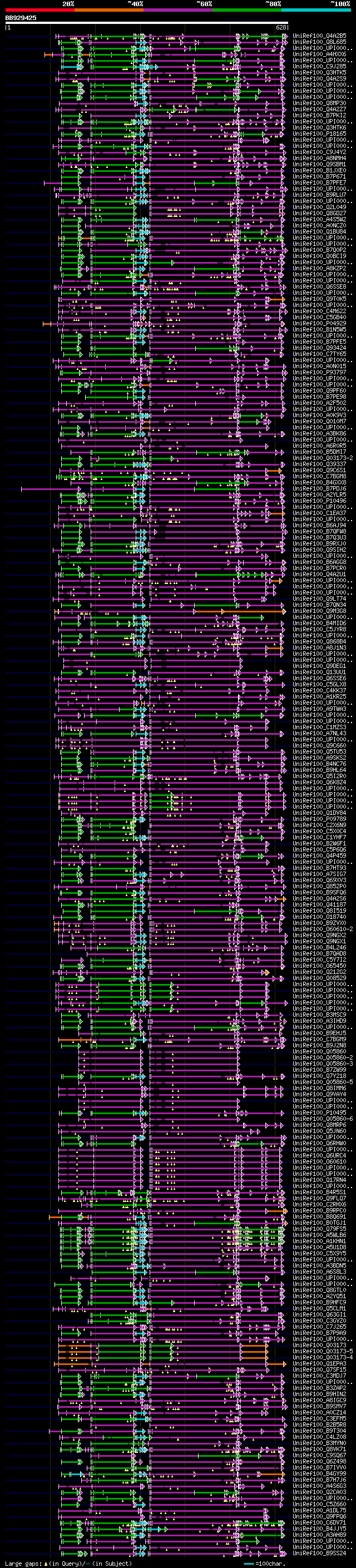Select the UniRef100_C3MDJ7 label
Viewport: 356px width, 1568px height.
tap(319, 1376)
